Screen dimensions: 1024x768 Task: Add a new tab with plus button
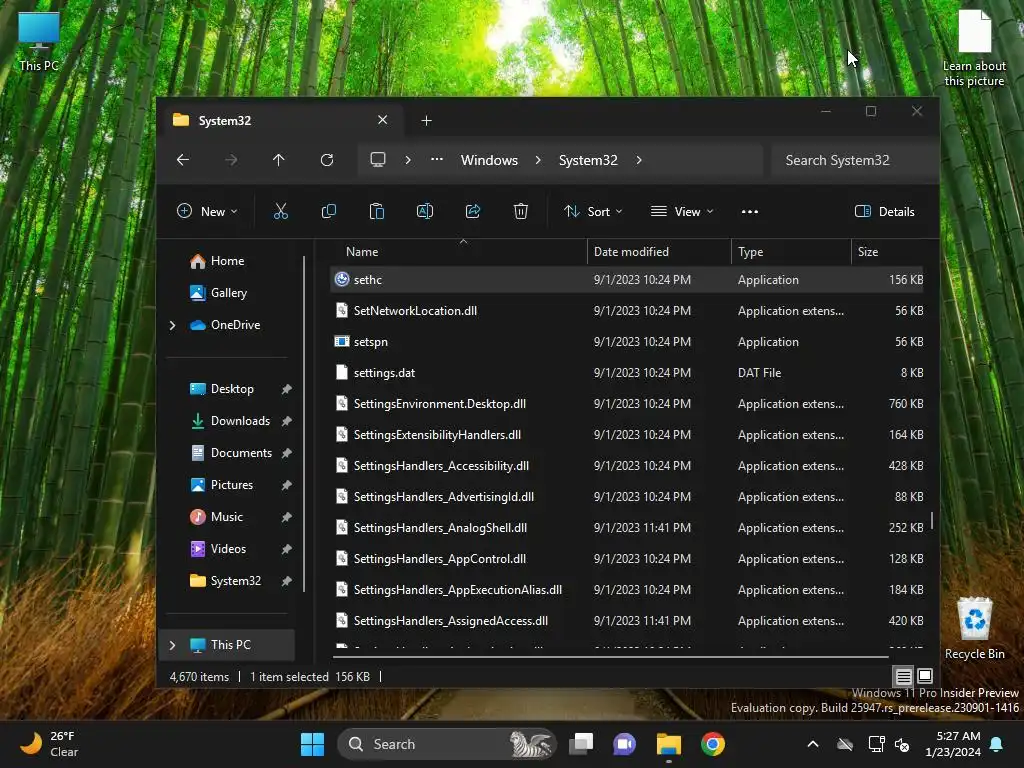426,121
